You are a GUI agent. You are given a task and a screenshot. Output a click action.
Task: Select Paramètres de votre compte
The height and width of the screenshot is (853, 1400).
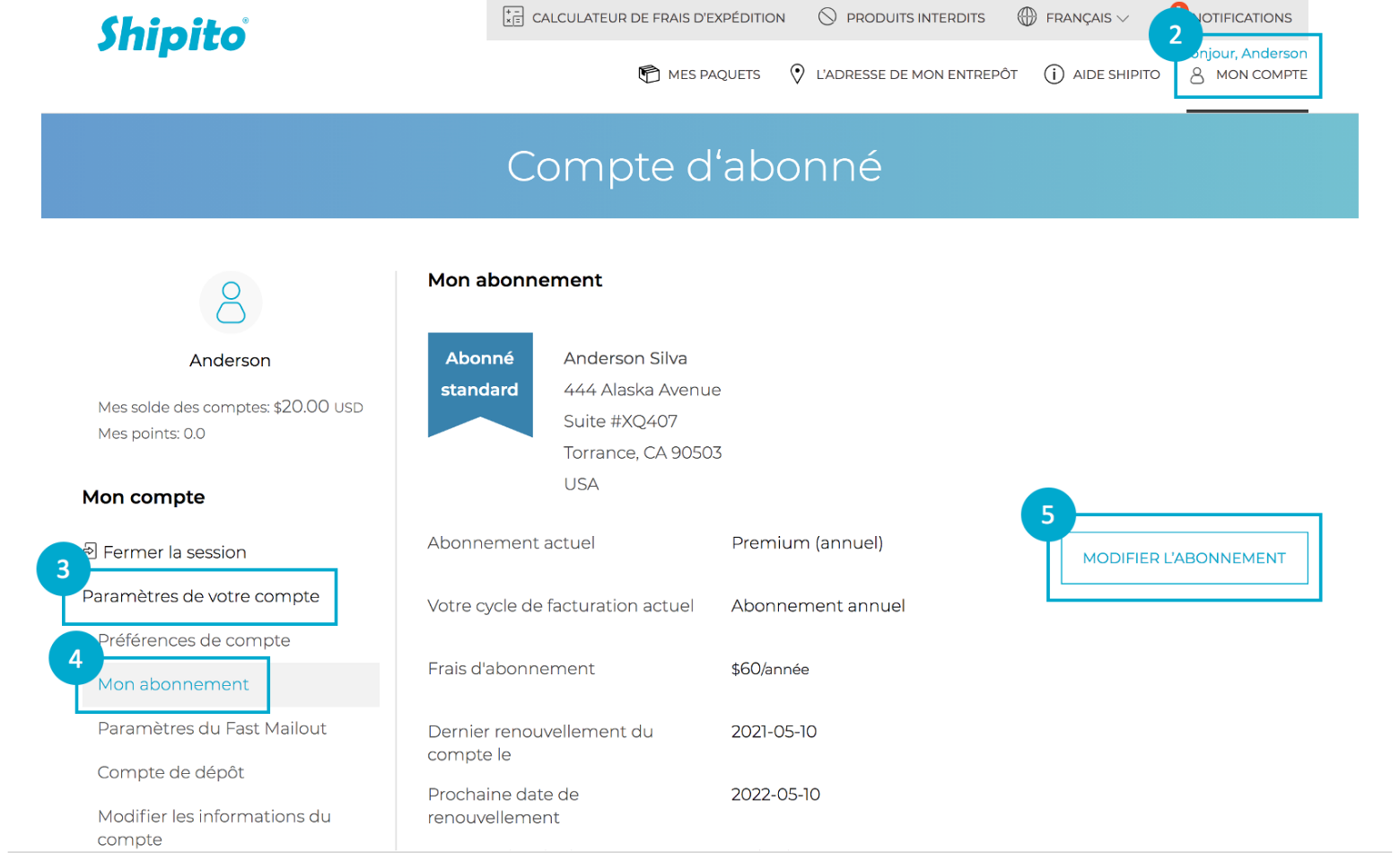[x=200, y=596]
